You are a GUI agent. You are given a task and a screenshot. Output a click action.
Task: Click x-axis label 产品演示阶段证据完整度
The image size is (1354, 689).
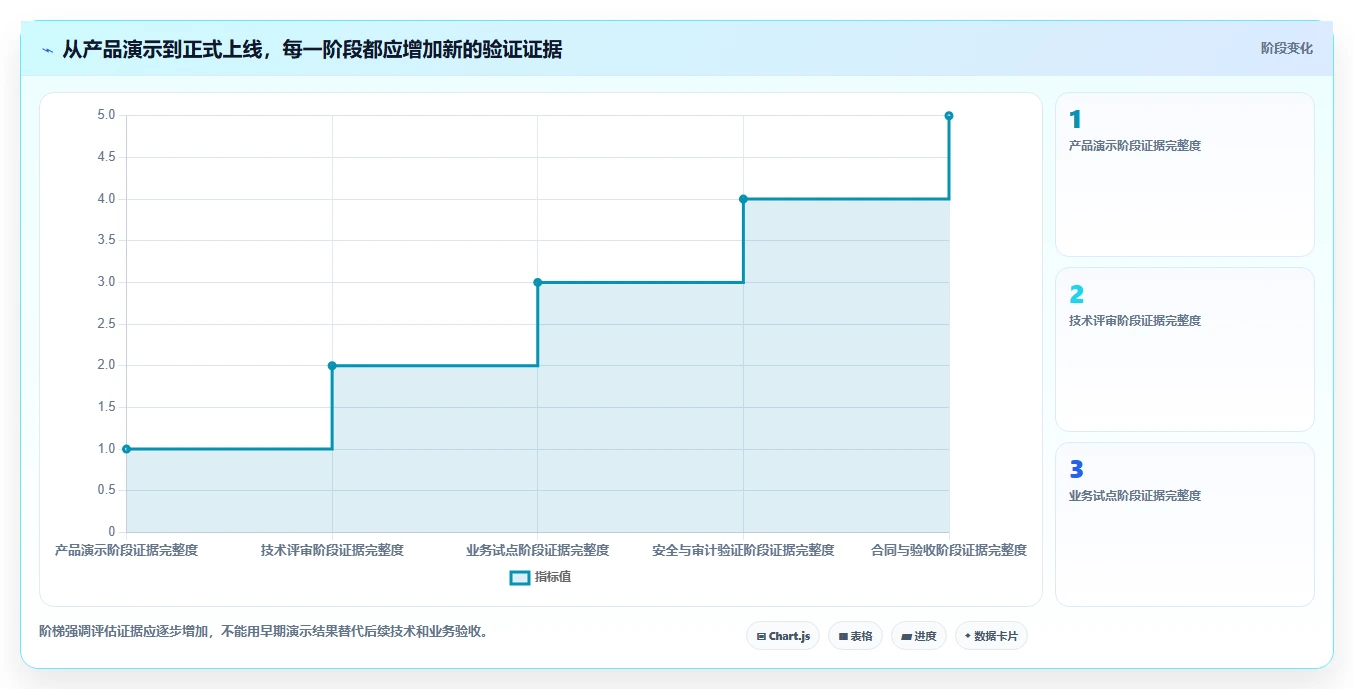click(x=126, y=550)
